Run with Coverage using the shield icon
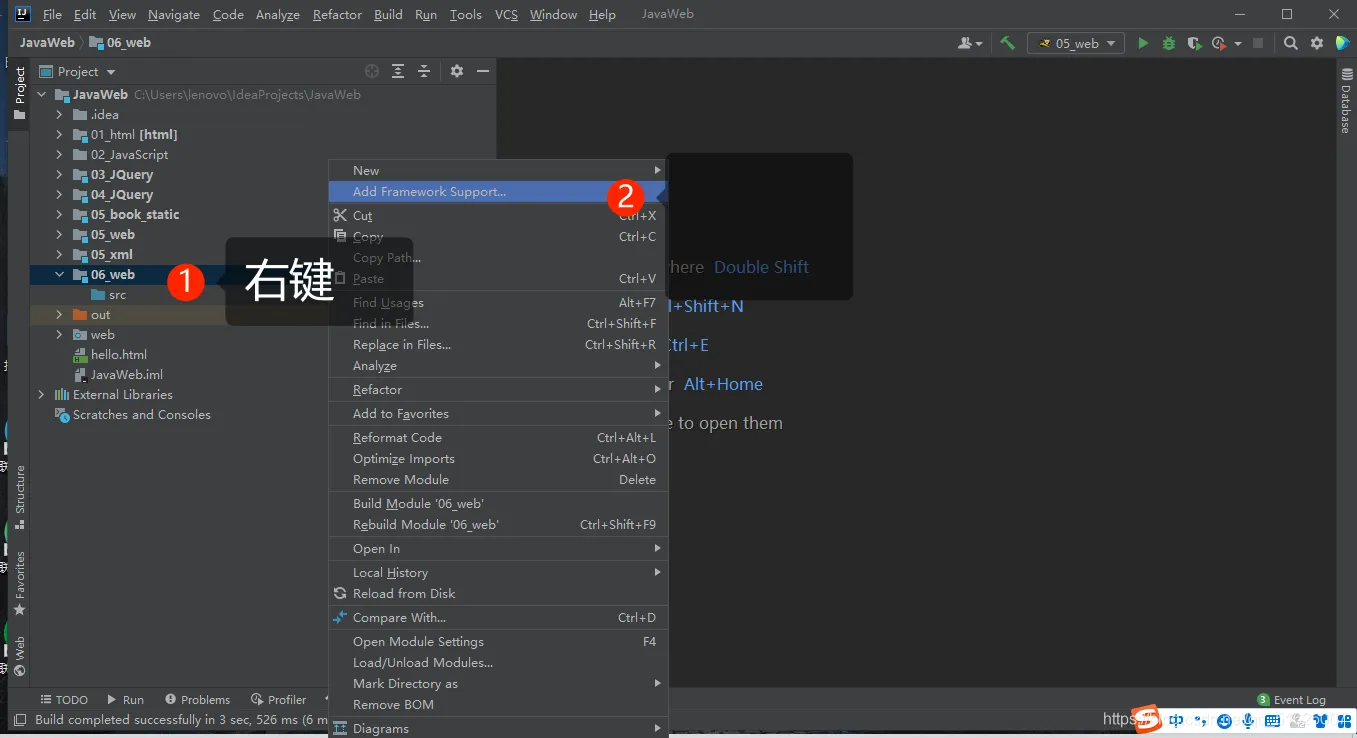Screen dimensions: 1357x738 point(1194,43)
